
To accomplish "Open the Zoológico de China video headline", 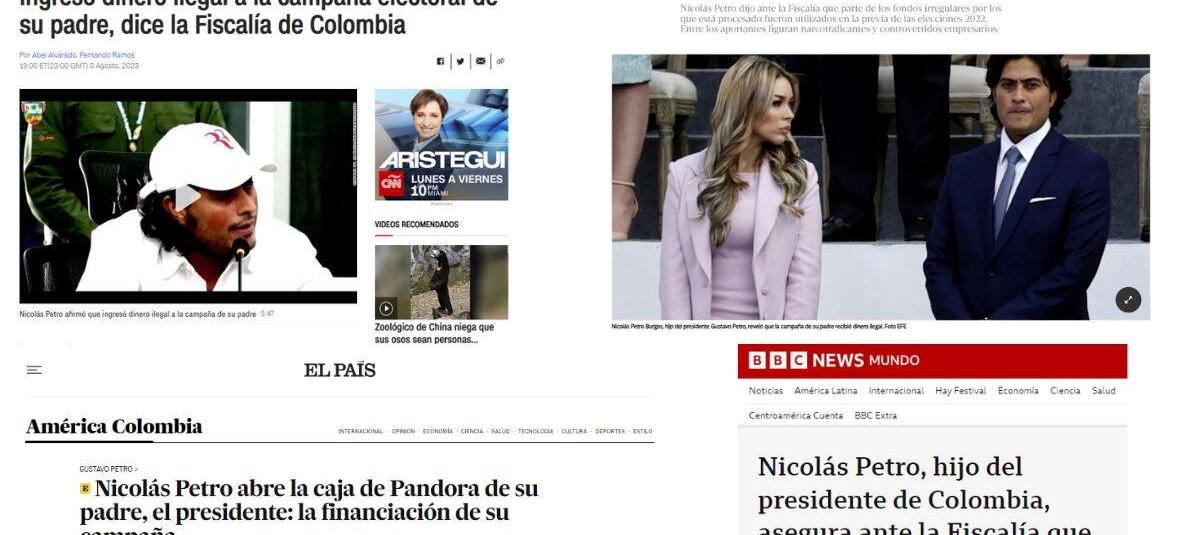I will (435, 333).
